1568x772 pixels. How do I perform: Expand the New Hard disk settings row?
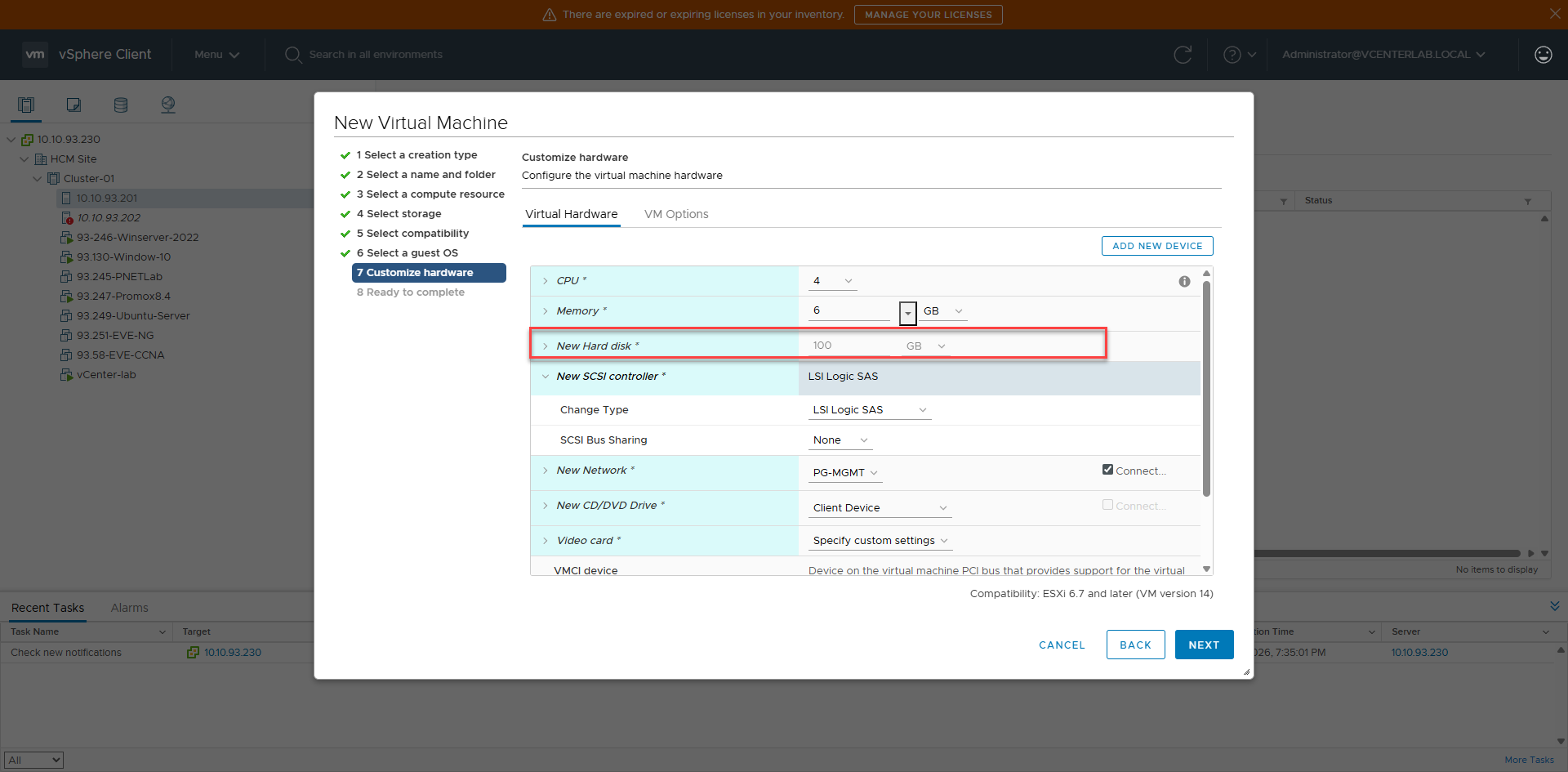pos(546,346)
